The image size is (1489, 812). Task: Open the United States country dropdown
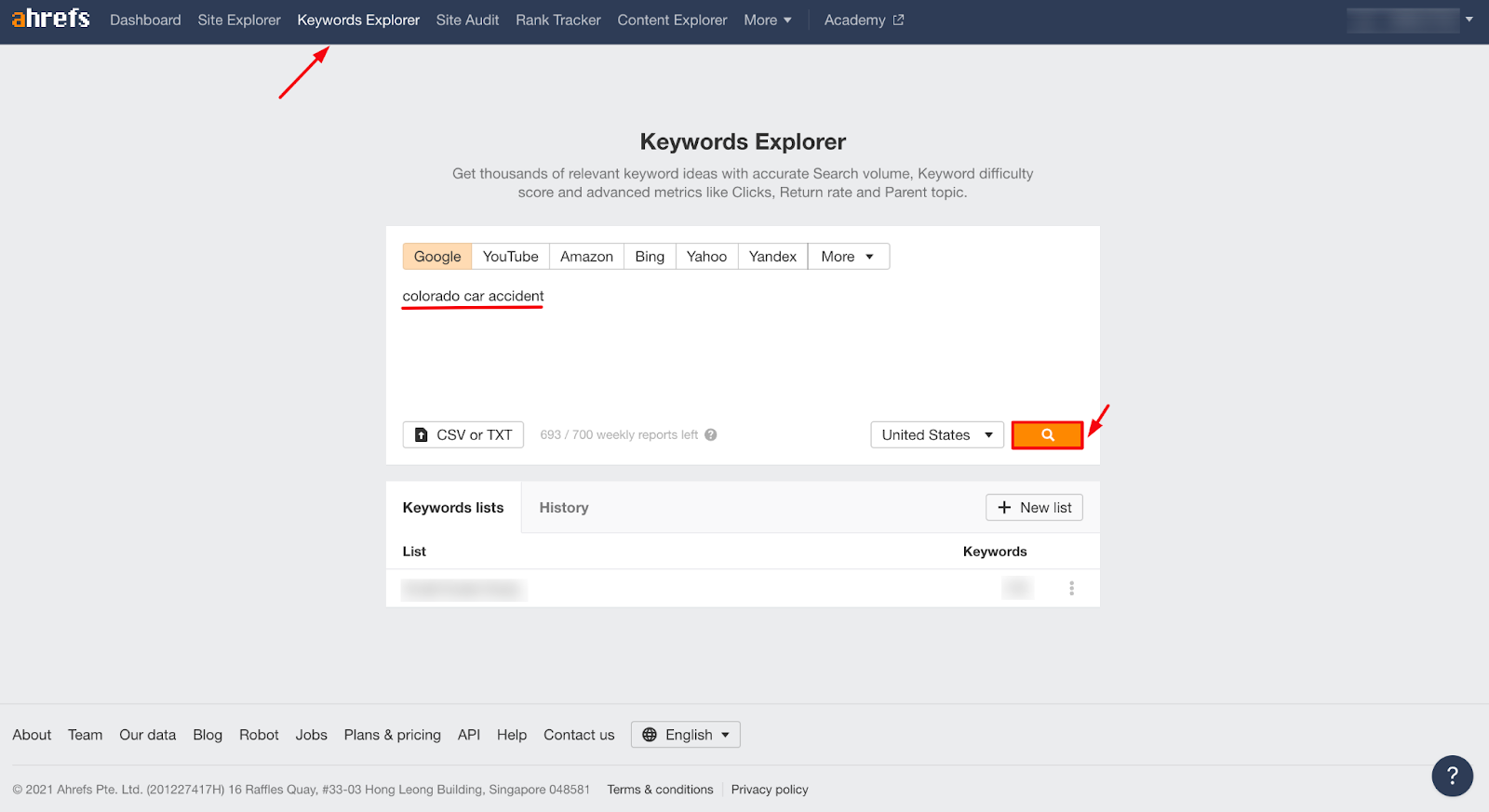pyautogui.click(x=937, y=434)
